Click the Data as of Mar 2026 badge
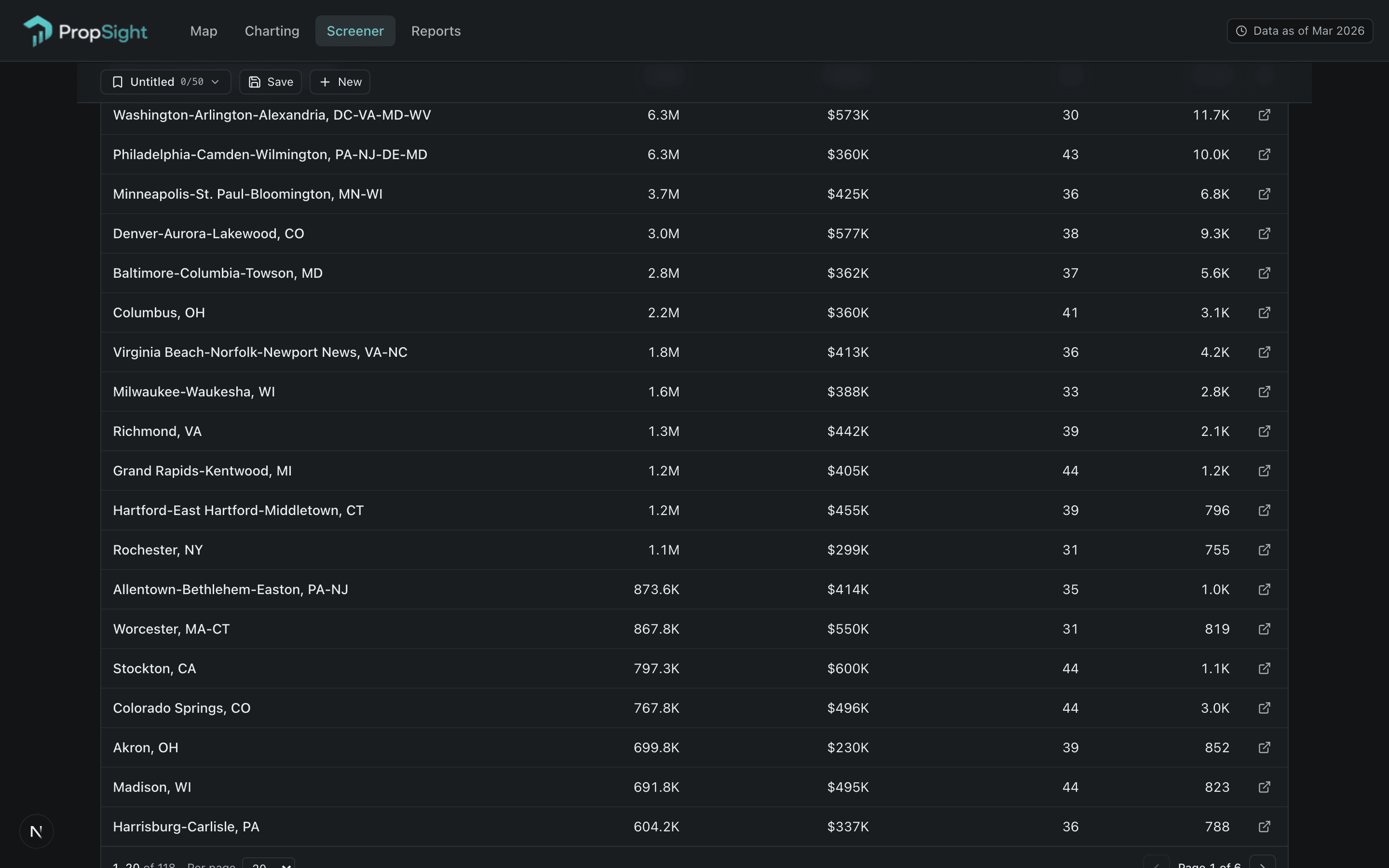The width and height of the screenshot is (1389, 868). (1299, 31)
